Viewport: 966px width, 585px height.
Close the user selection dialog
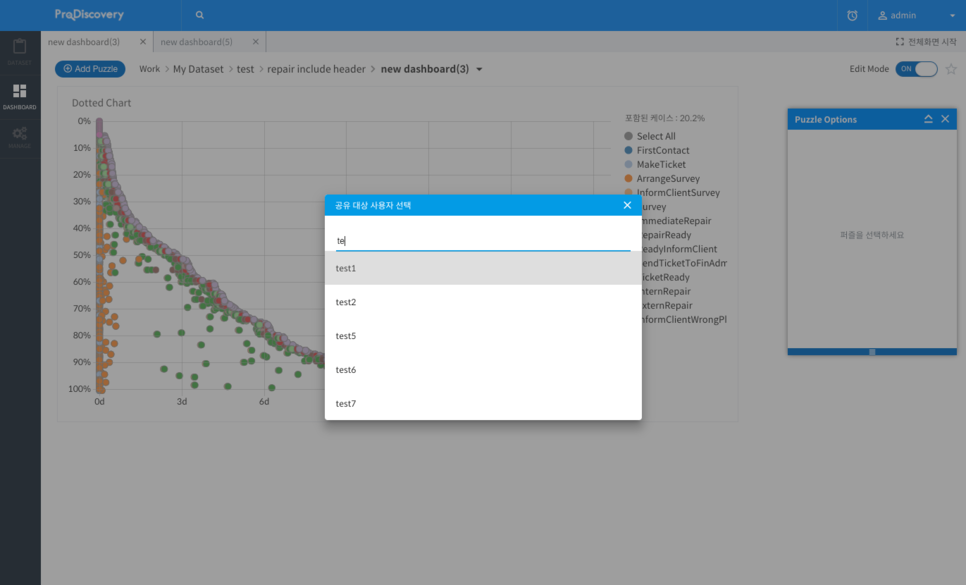pos(627,205)
